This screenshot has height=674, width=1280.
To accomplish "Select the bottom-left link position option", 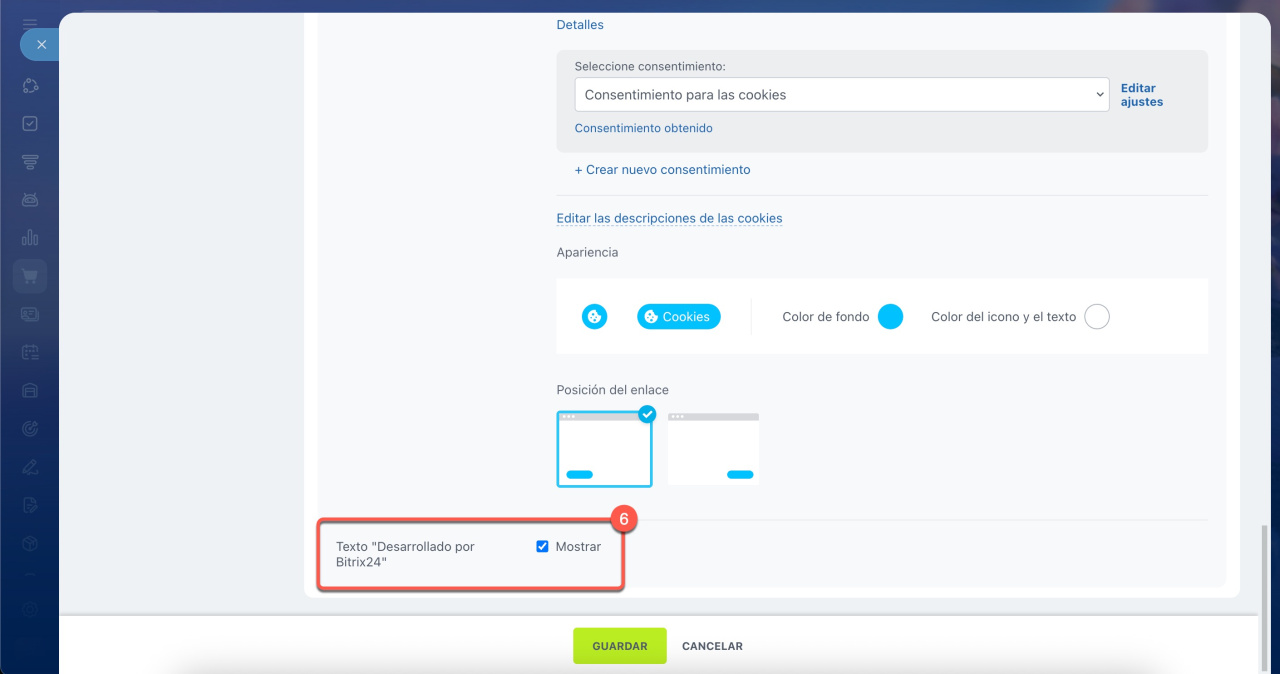I will click(604, 449).
